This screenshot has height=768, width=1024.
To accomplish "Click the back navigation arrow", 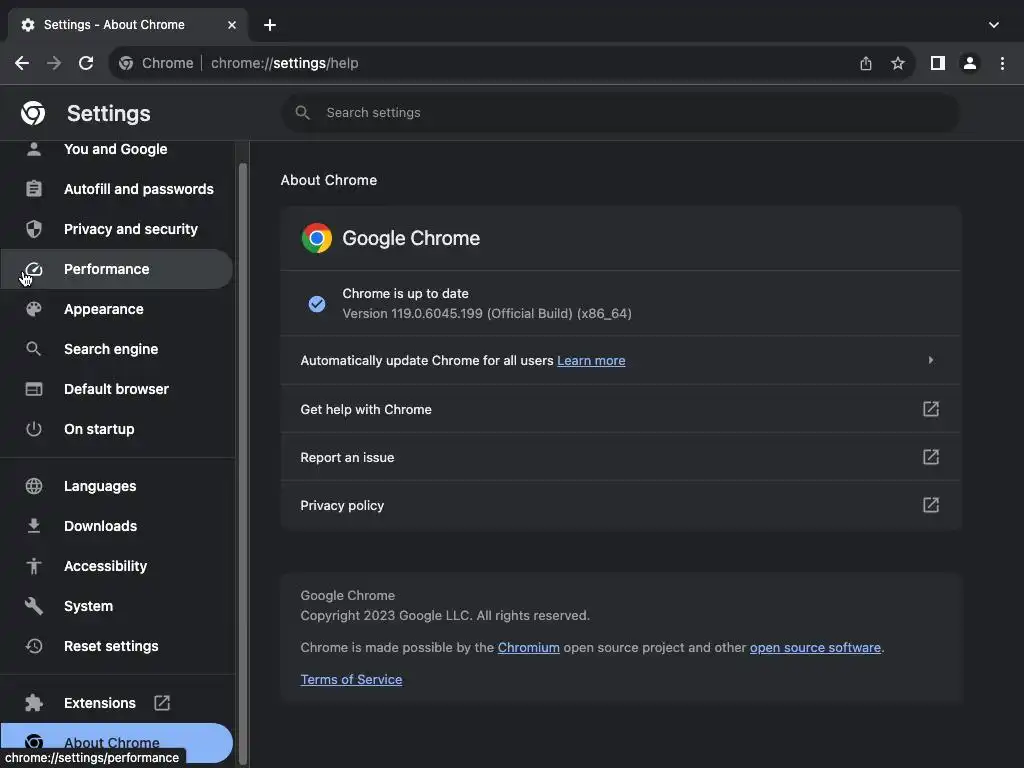I will click(x=22, y=63).
